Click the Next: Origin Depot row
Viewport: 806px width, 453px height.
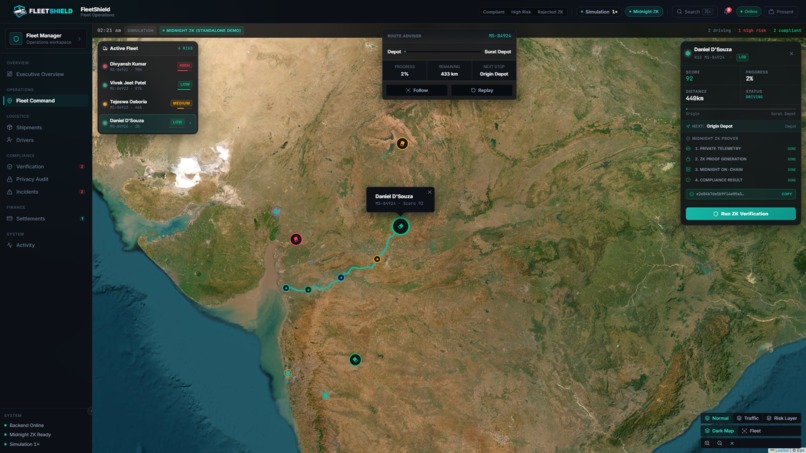741,126
